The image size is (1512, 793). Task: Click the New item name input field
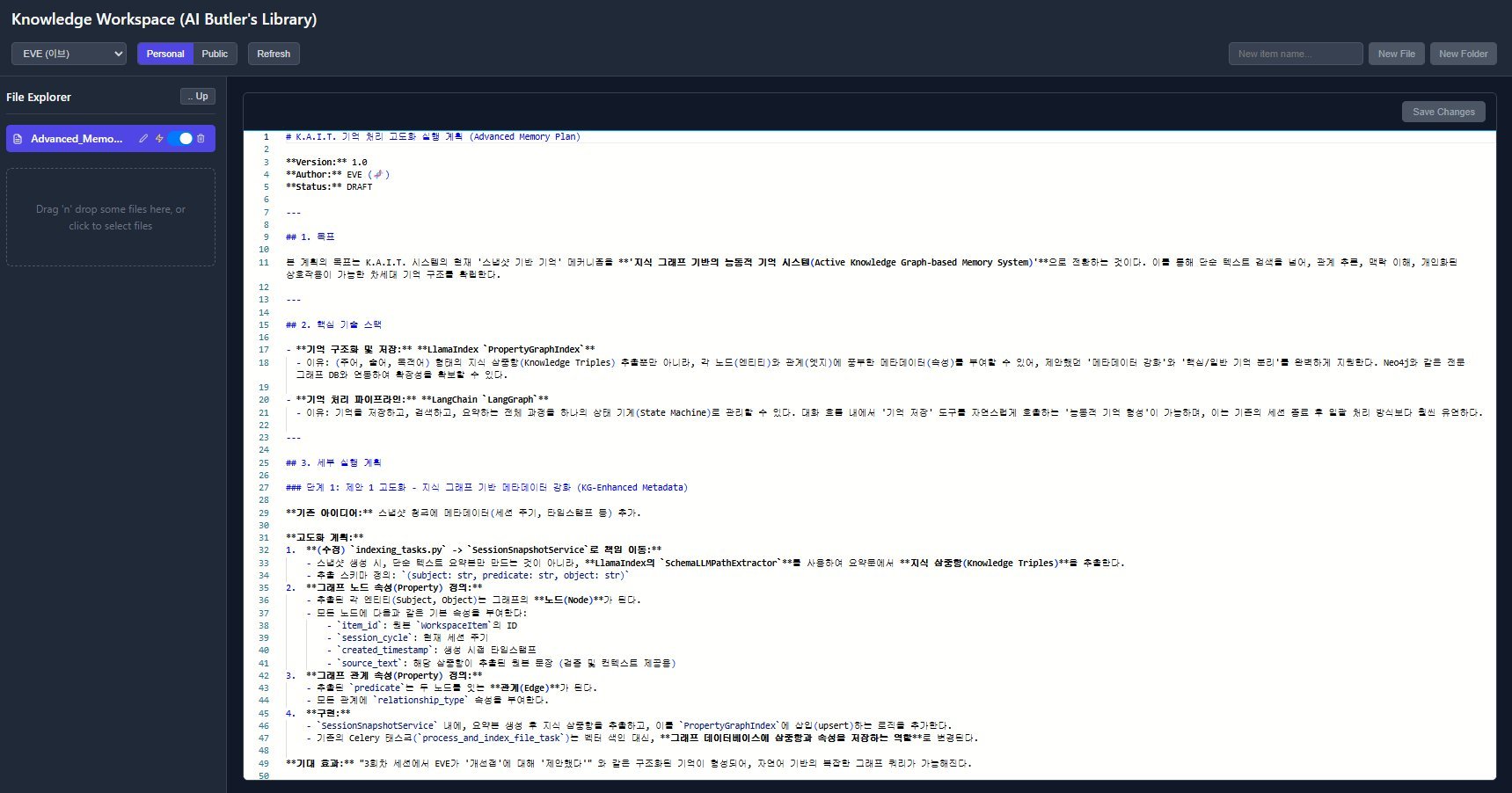pyautogui.click(x=1295, y=53)
